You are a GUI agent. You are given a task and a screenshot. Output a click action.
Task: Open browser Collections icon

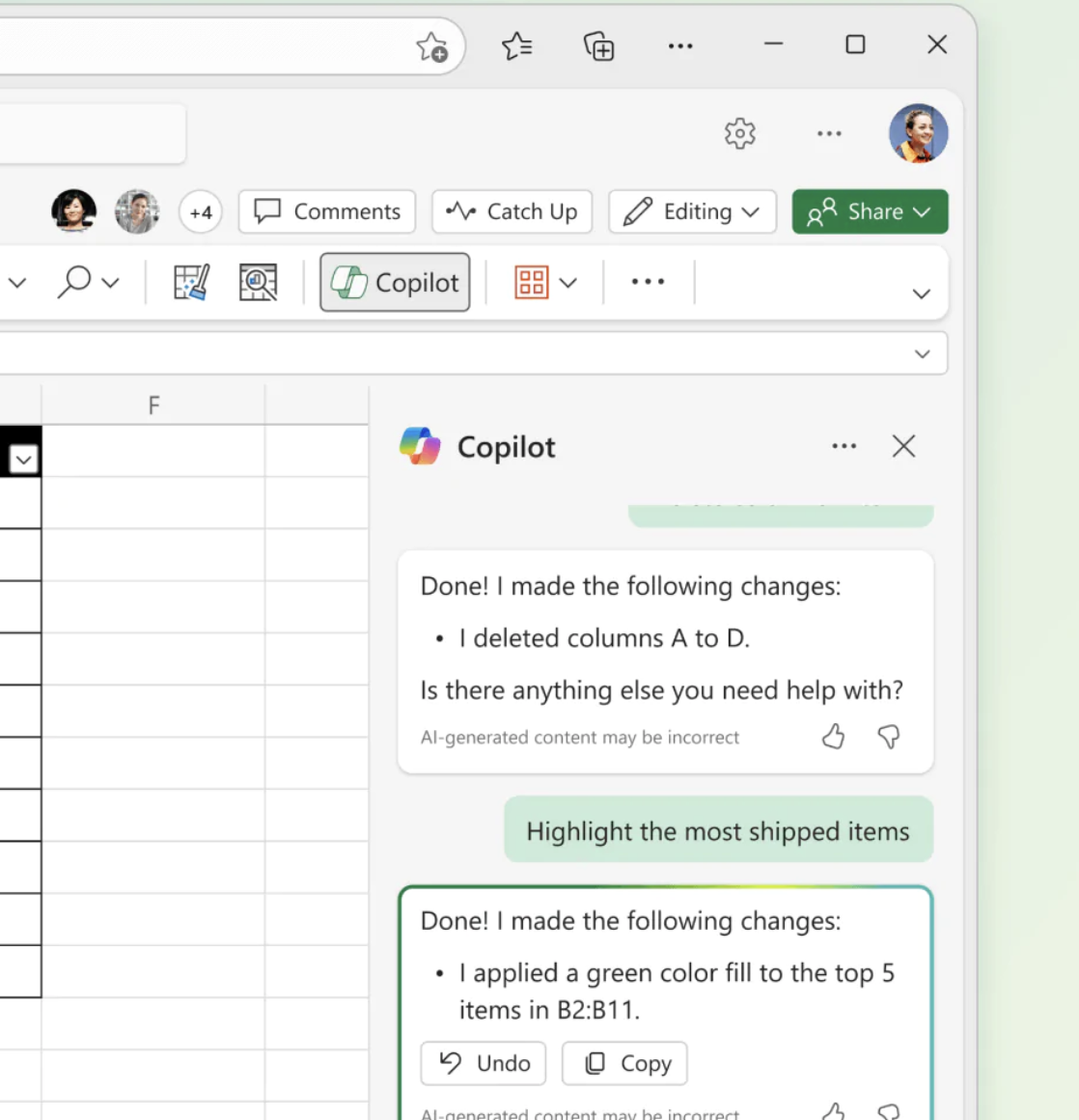(598, 46)
